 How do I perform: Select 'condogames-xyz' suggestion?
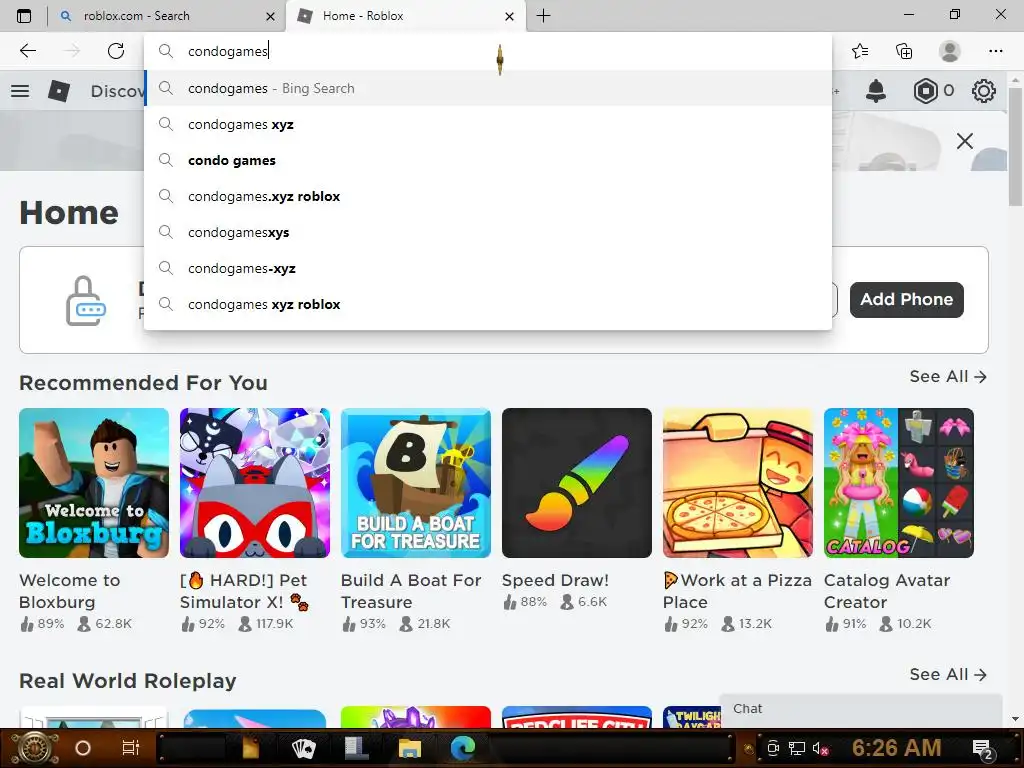pos(488,268)
